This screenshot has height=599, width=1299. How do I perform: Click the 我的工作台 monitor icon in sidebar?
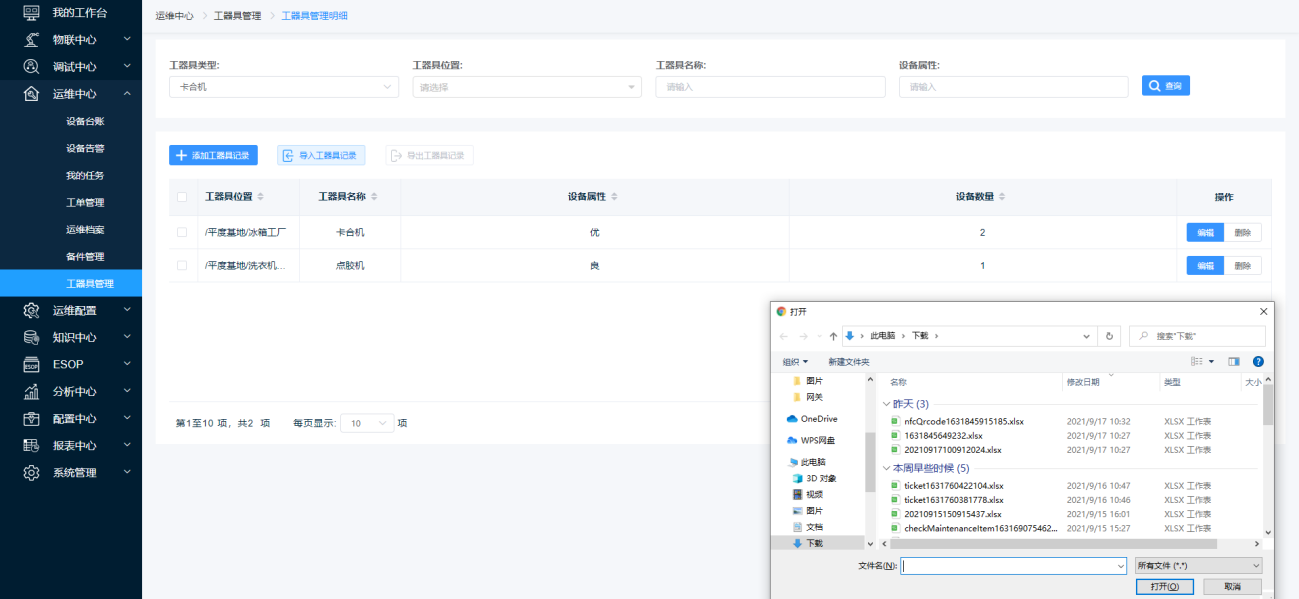coord(31,12)
